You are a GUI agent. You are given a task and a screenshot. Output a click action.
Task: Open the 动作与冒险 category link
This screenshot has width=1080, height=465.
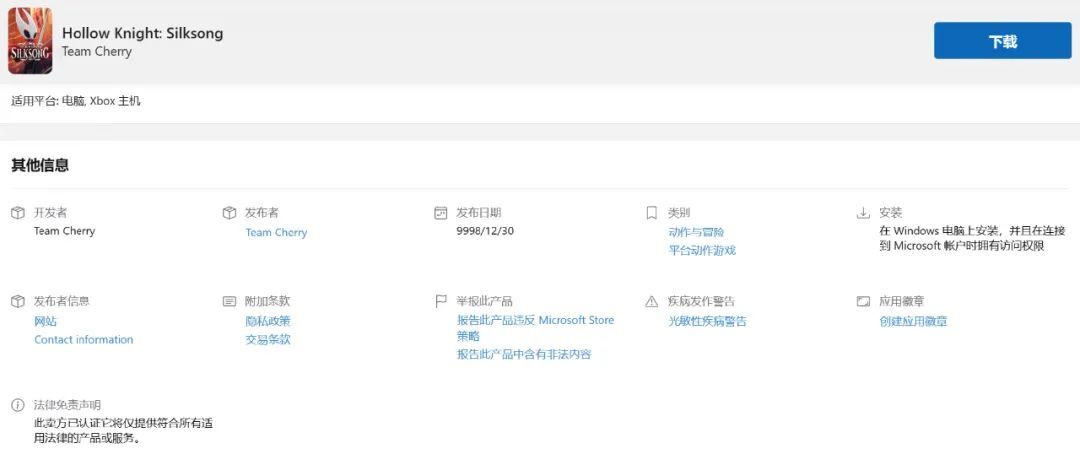pyautogui.click(x=696, y=232)
